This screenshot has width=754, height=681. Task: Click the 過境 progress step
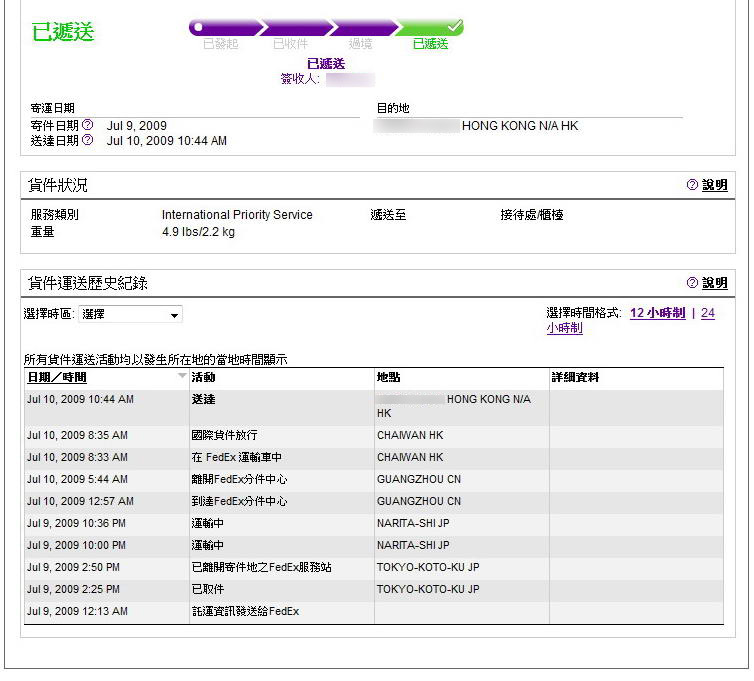tap(360, 44)
